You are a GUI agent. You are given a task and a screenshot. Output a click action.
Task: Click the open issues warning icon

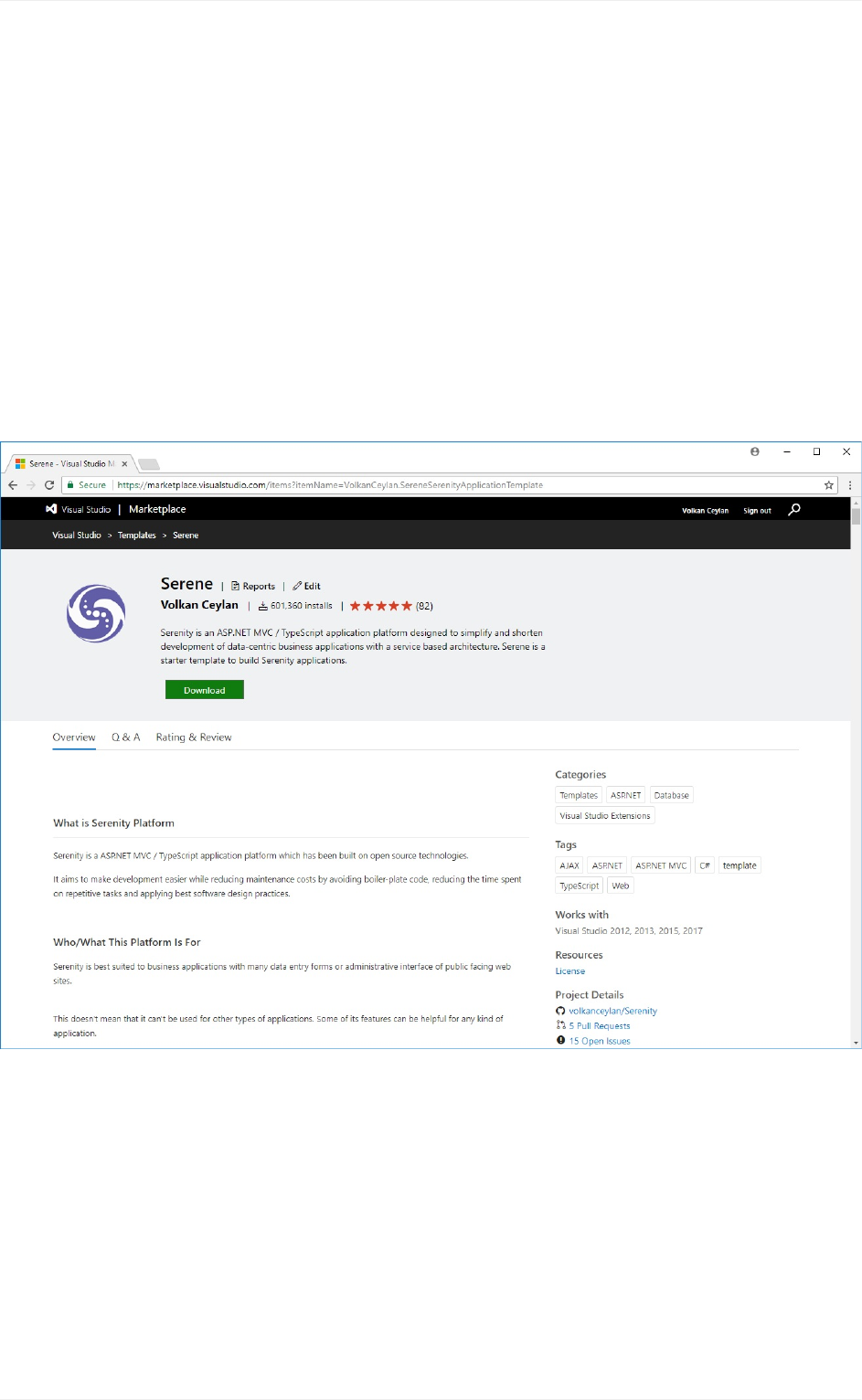point(560,1040)
